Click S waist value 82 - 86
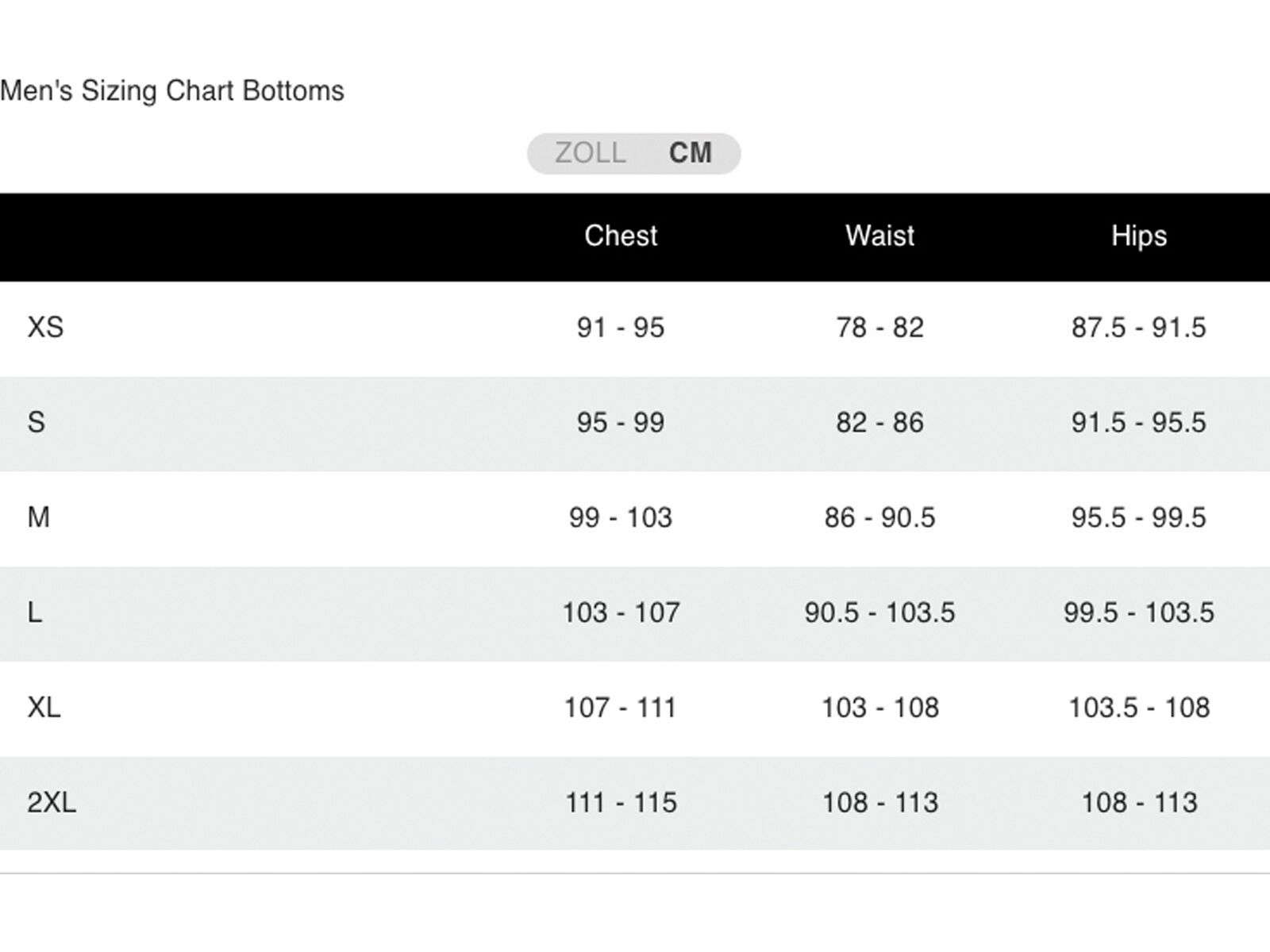Screen dimensions: 1270x952 click(879, 422)
